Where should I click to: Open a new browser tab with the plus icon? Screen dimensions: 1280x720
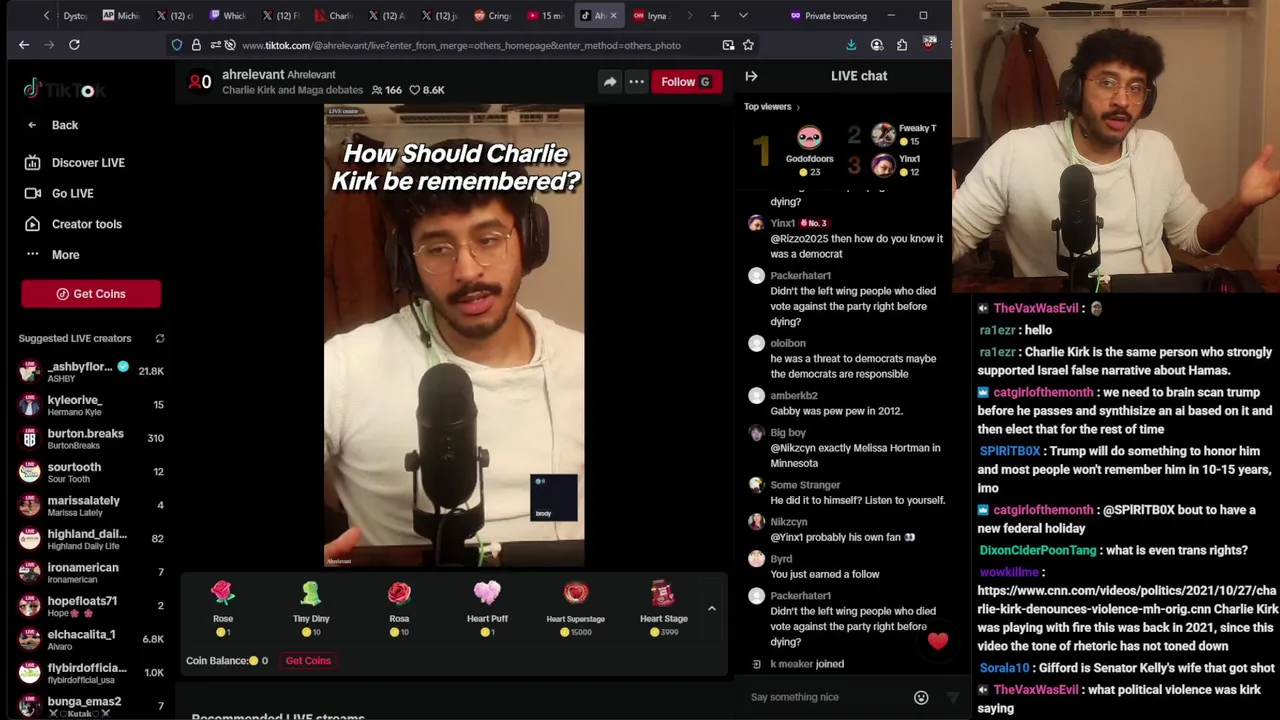coord(715,16)
